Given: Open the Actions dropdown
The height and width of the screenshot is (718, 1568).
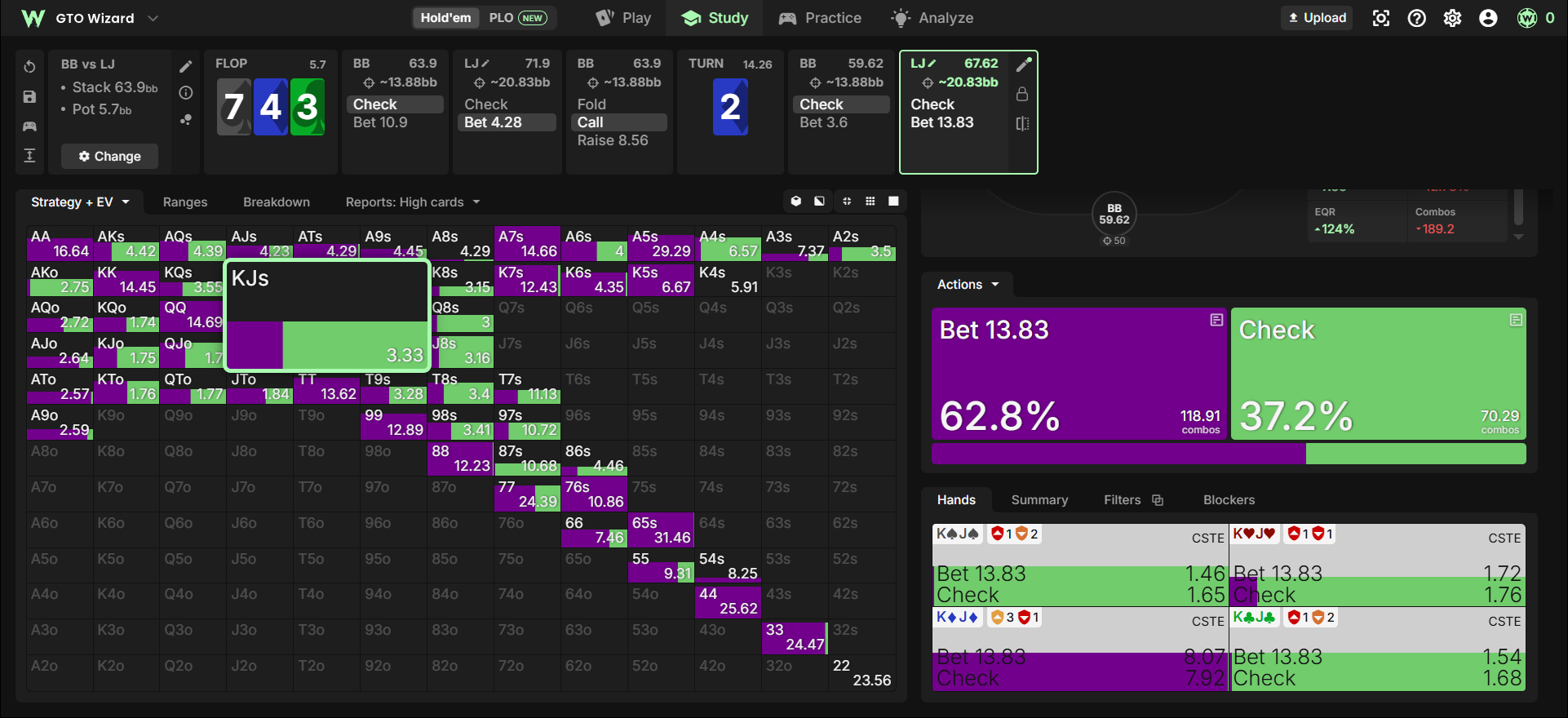Looking at the screenshot, I should (x=968, y=285).
